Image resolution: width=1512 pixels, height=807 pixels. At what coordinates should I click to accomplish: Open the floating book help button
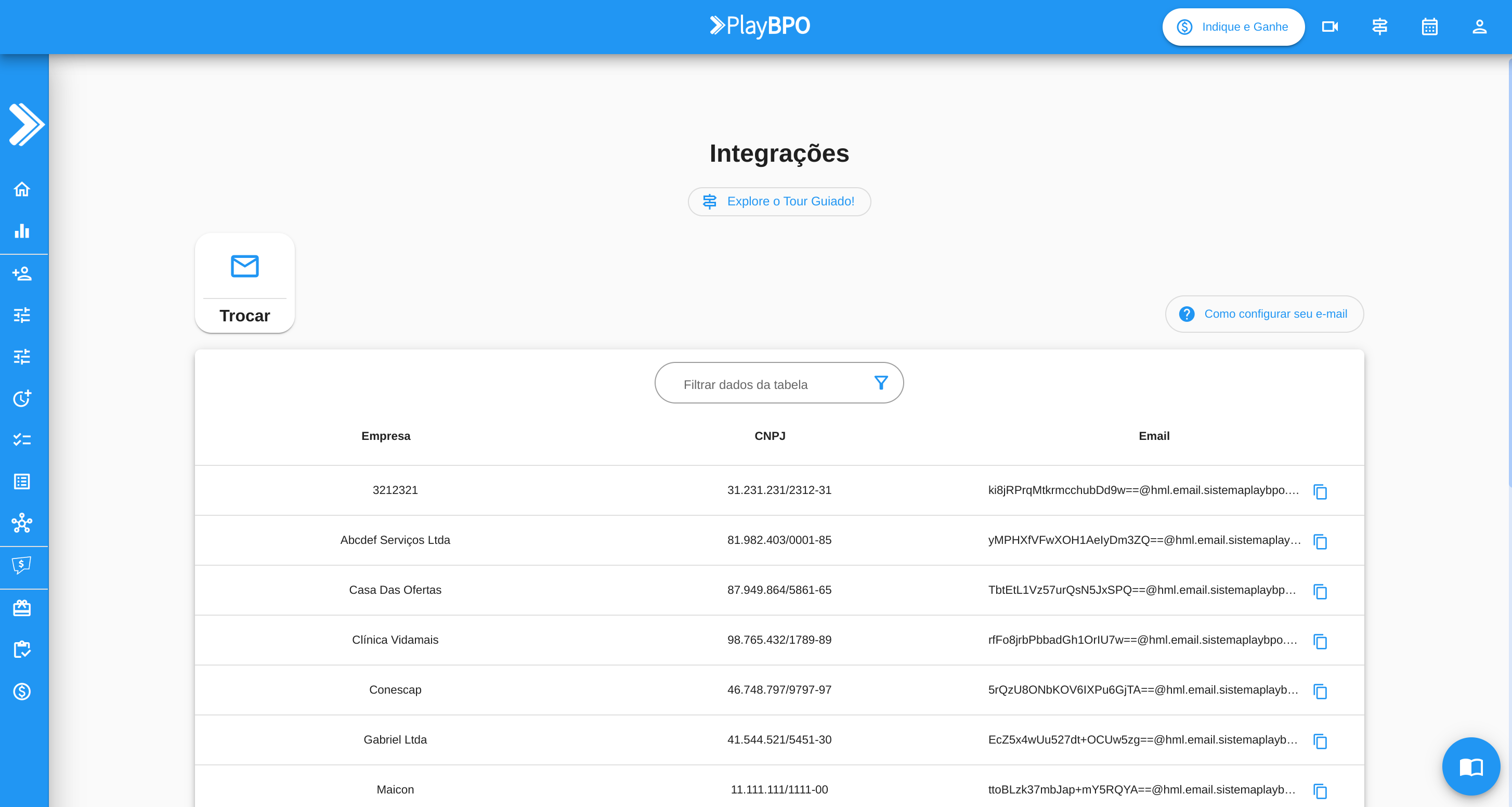[x=1471, y=766]
